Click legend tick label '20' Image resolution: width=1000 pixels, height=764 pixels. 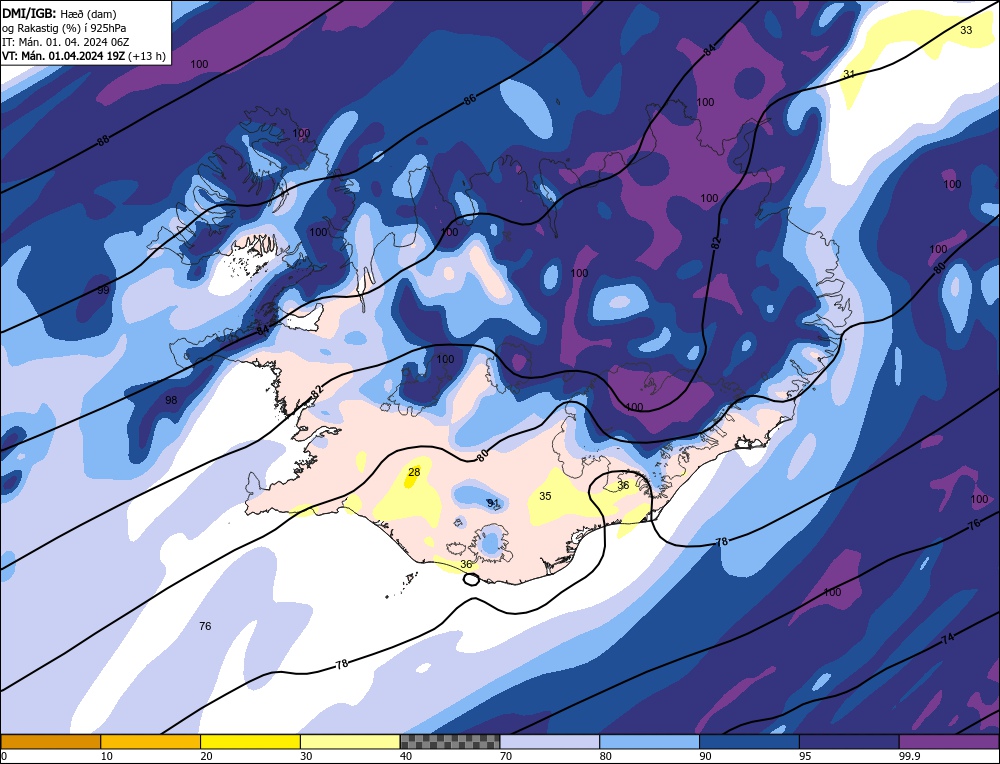[207, 756]
